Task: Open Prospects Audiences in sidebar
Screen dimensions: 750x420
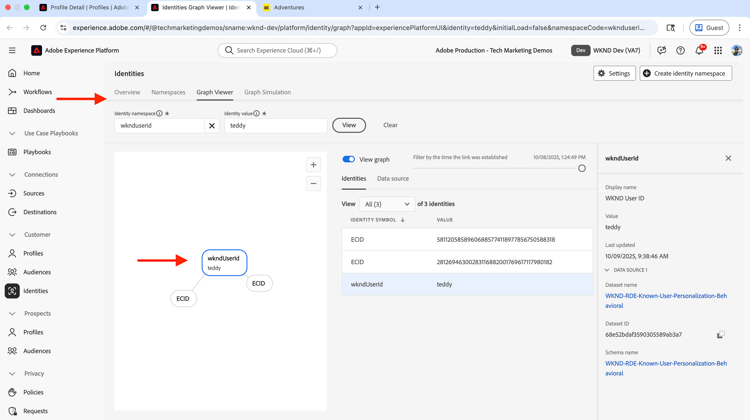Action: tap(37, 351)
